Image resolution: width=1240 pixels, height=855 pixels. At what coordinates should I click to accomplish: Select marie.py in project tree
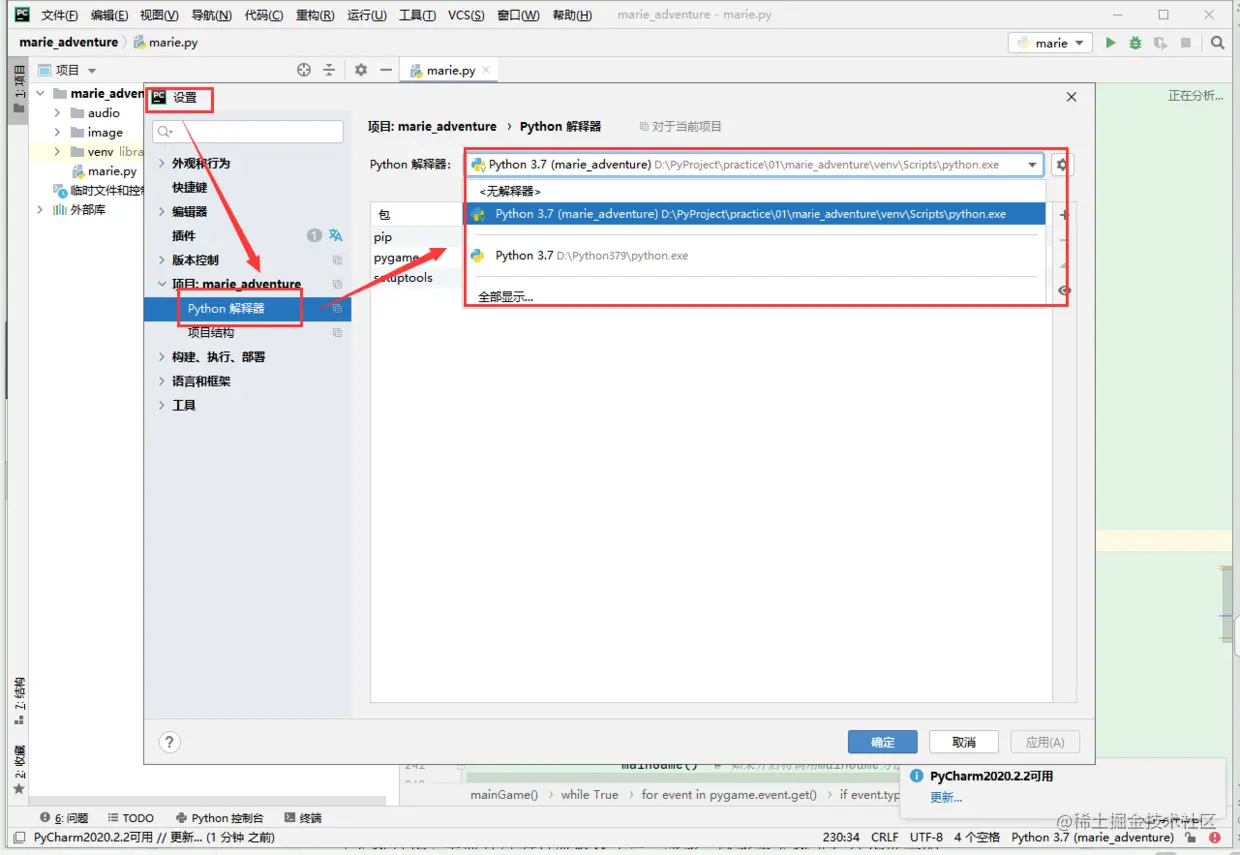[112, 172]
